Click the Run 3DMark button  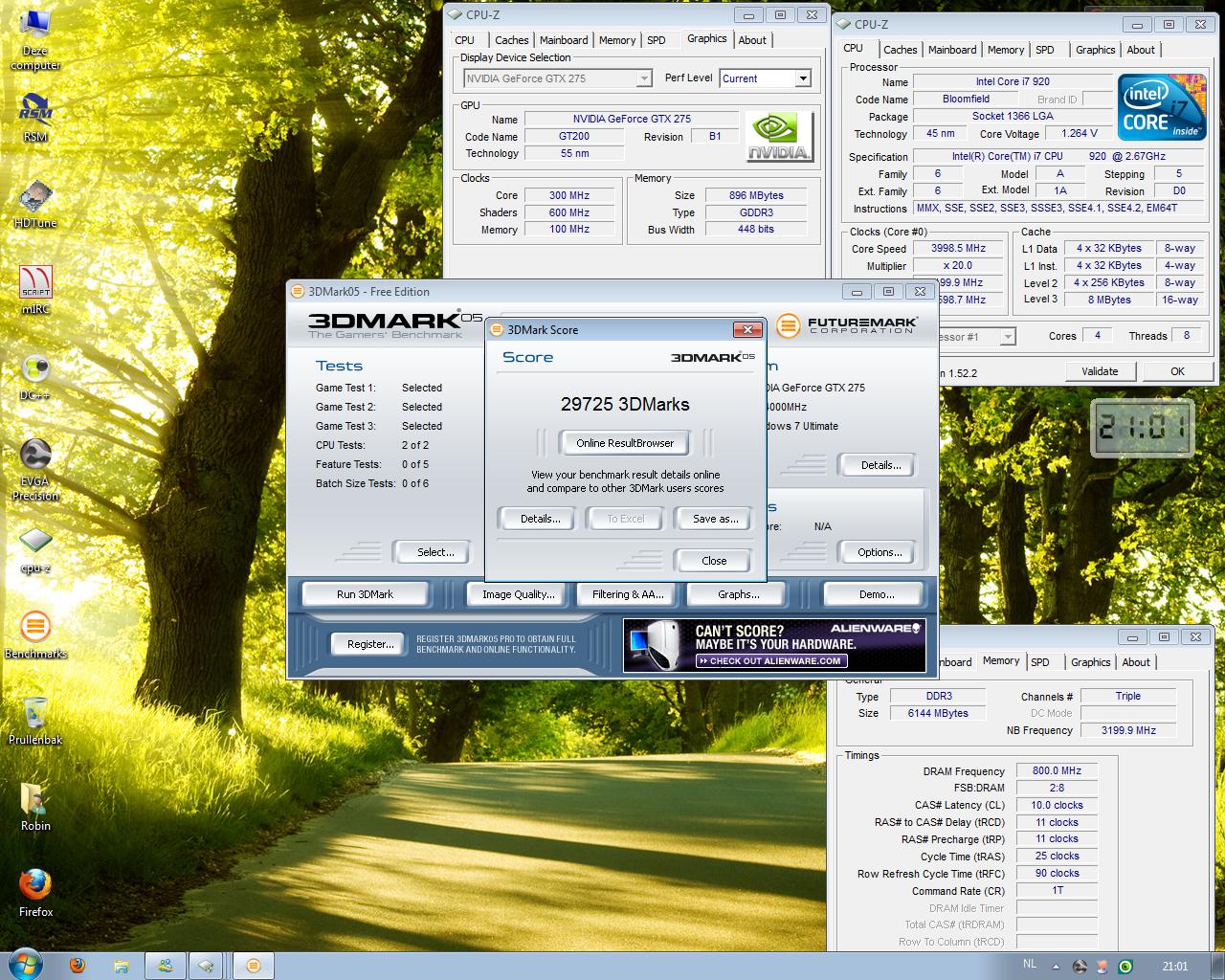click(365, 594)
